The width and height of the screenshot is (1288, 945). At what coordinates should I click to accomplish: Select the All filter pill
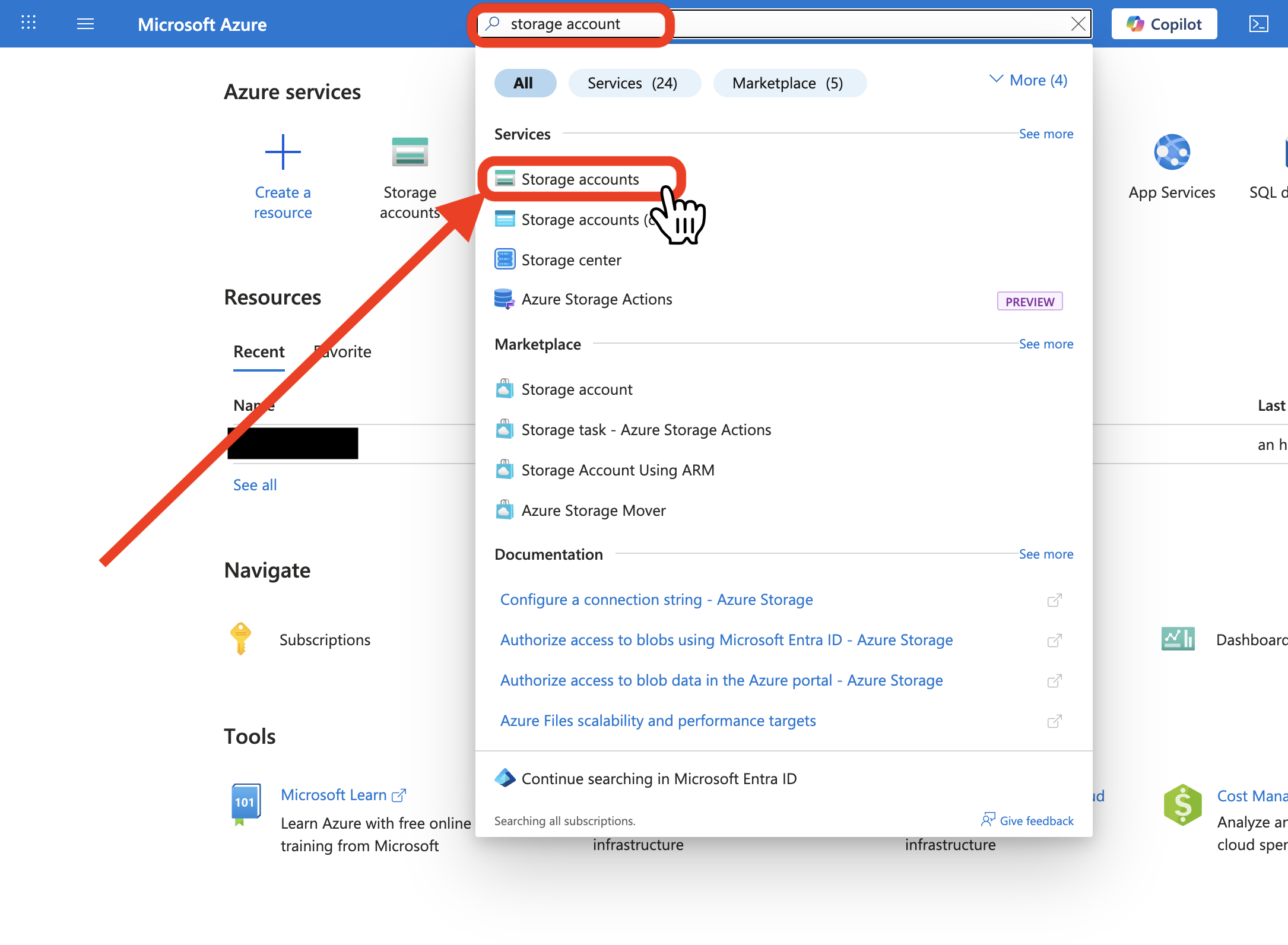pyautogui.click(x=524, y=83)
